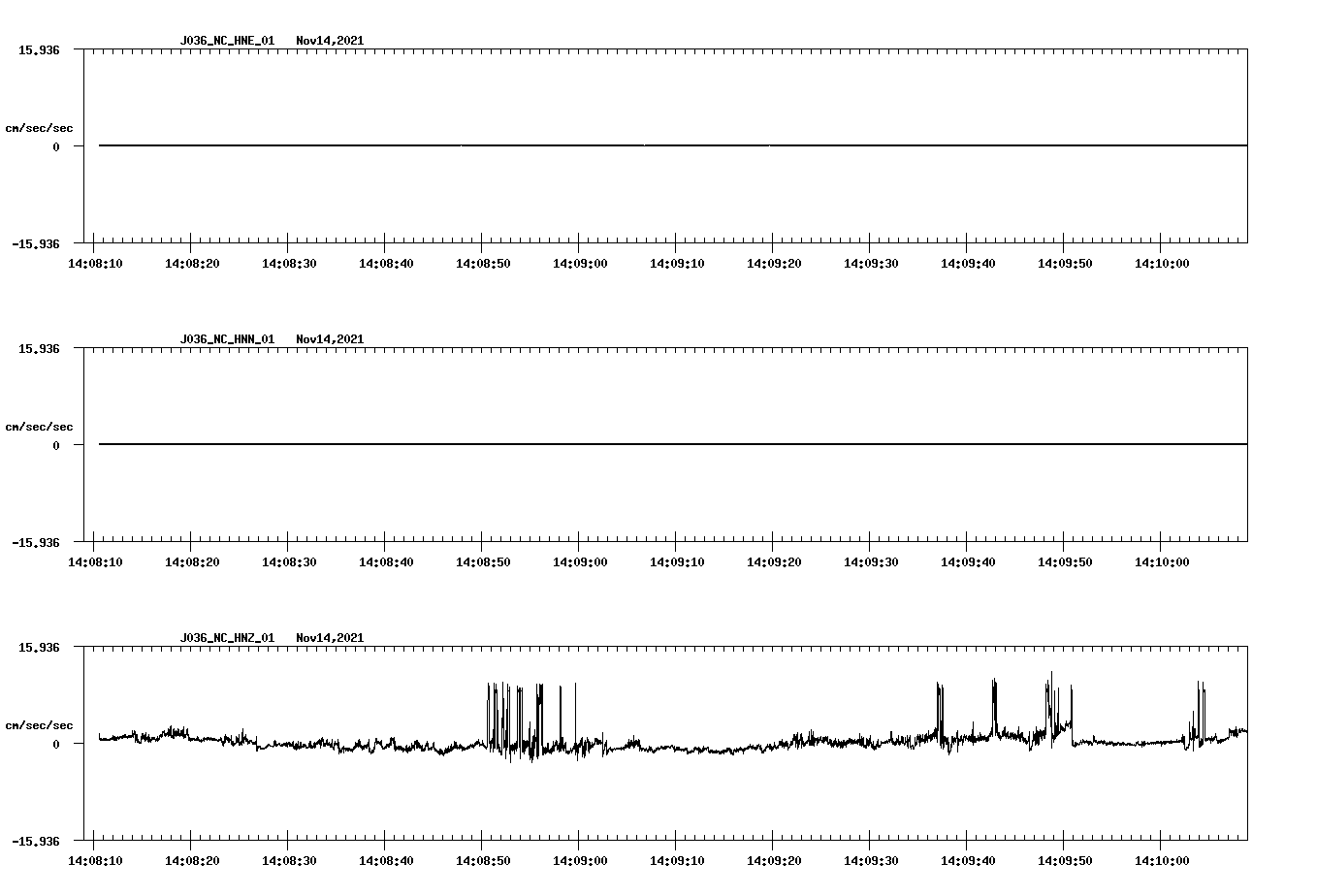
Task: Pick the 14:08:30 time label under HNE plot
Action: click(x=289, y=264)
